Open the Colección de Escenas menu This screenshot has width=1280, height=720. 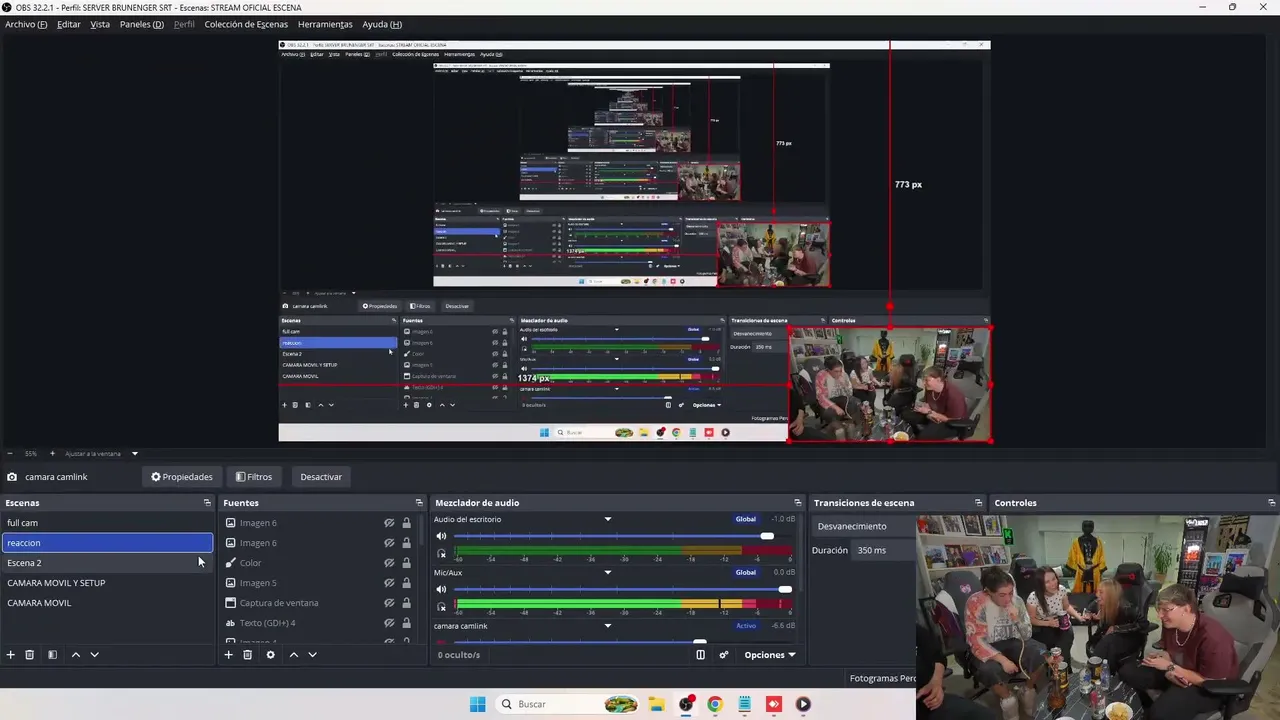tap(246, 24)
